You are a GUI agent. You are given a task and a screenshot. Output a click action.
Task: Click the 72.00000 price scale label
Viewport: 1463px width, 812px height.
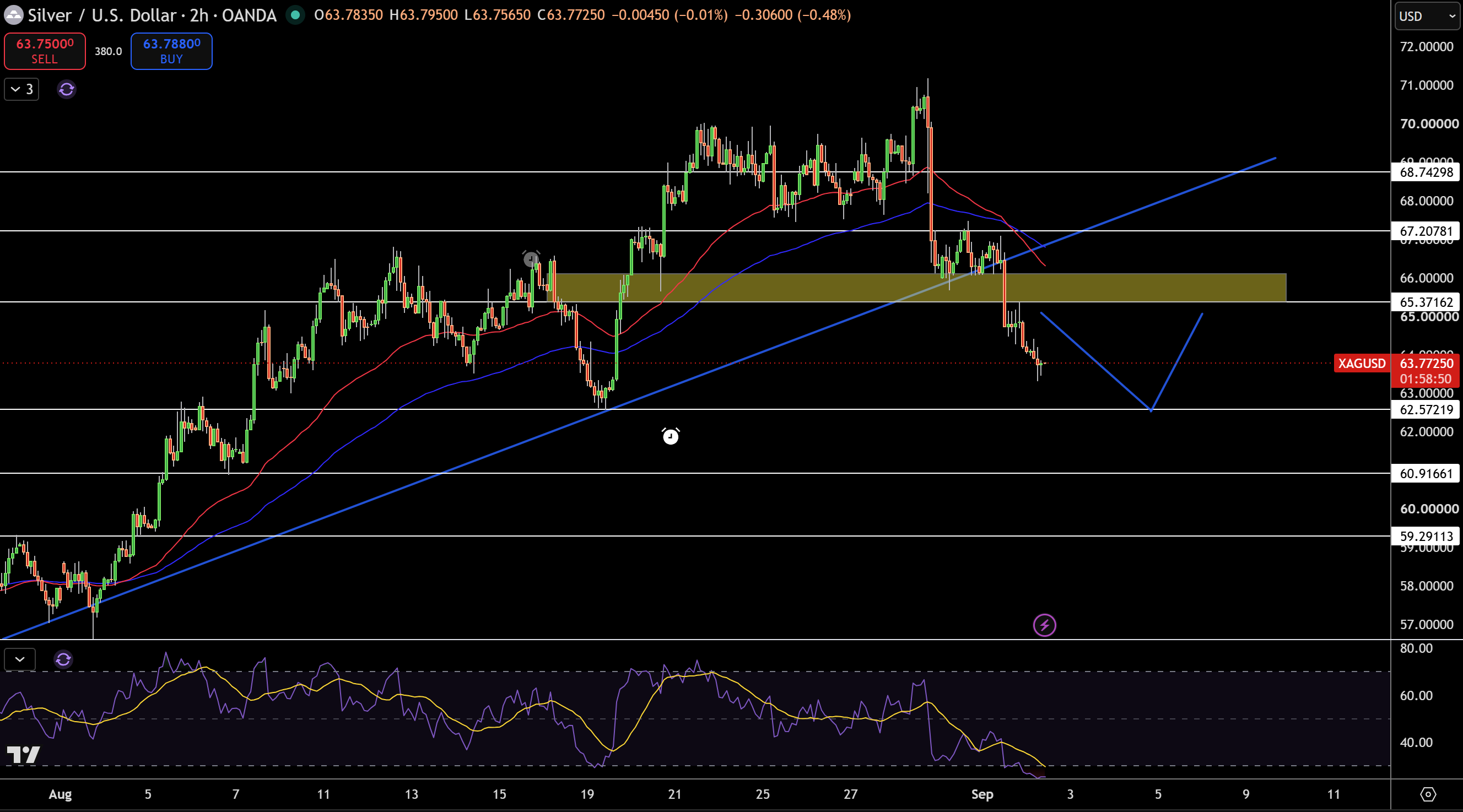[x=1426, y=47]
